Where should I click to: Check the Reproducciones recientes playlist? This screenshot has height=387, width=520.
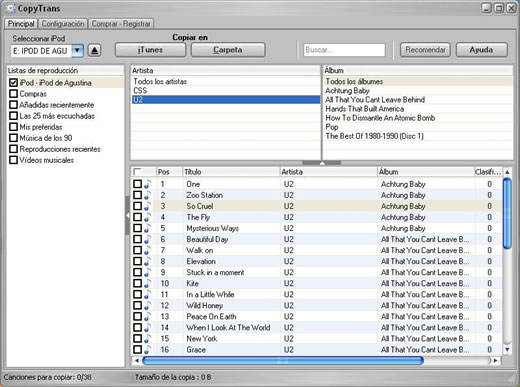[x=13, y=149]
